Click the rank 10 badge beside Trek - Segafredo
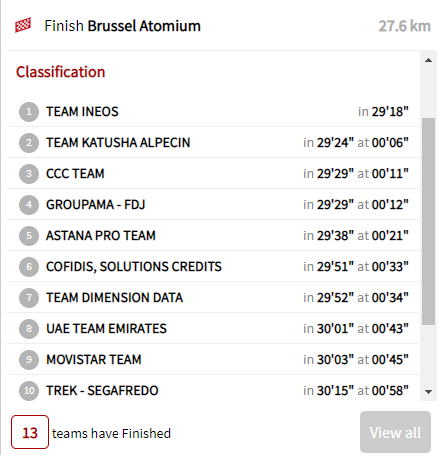 pyautogui.click(x=29, y=390)
